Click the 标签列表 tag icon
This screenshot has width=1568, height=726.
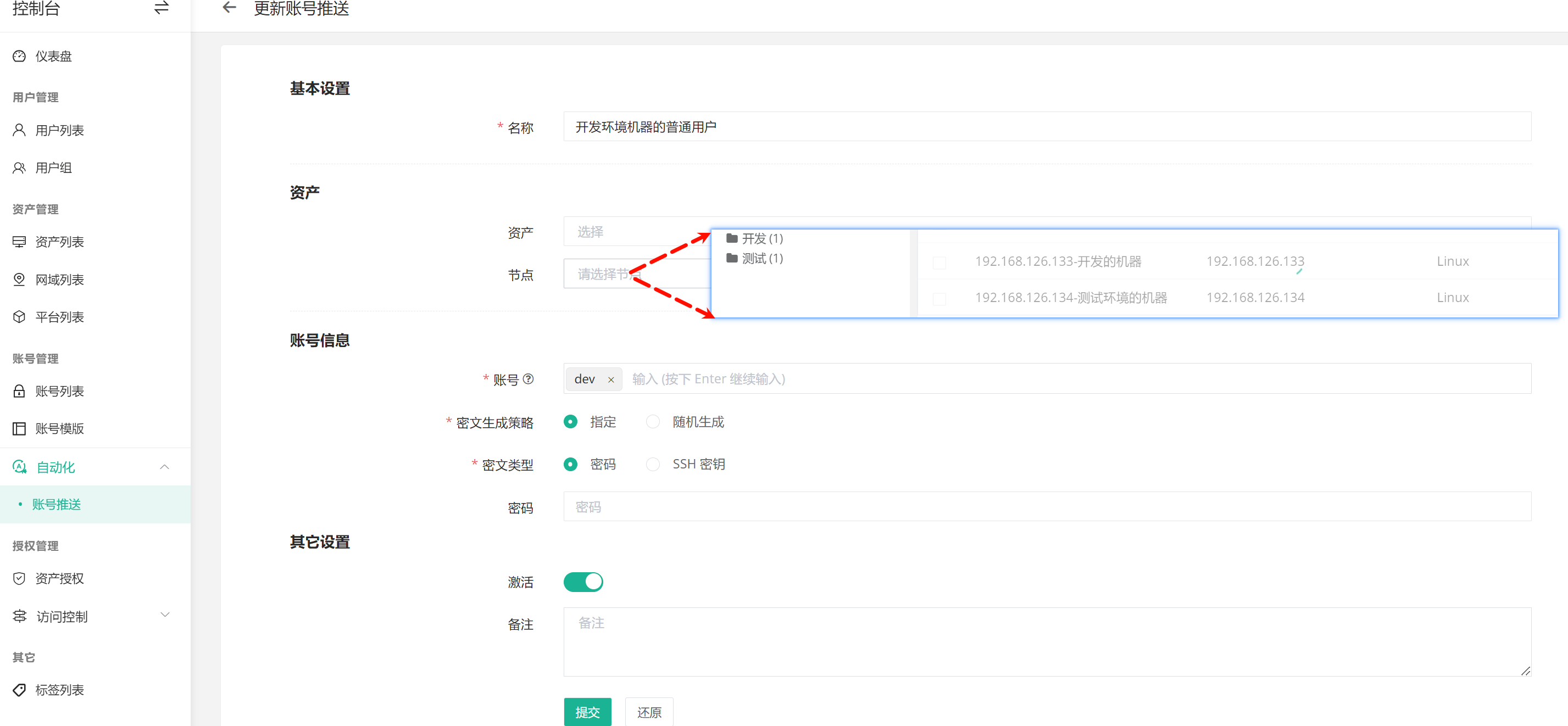point(19,690)
